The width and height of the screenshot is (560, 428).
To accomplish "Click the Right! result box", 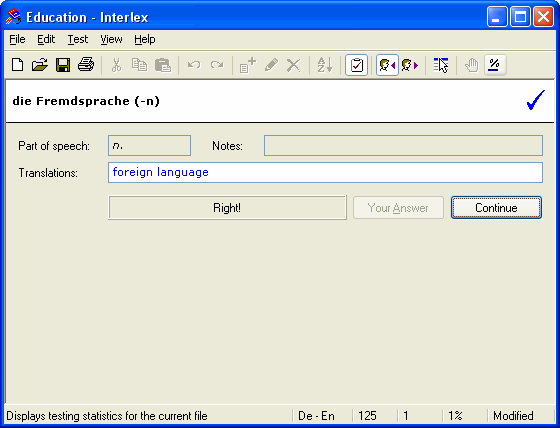I will click(227, 208).
